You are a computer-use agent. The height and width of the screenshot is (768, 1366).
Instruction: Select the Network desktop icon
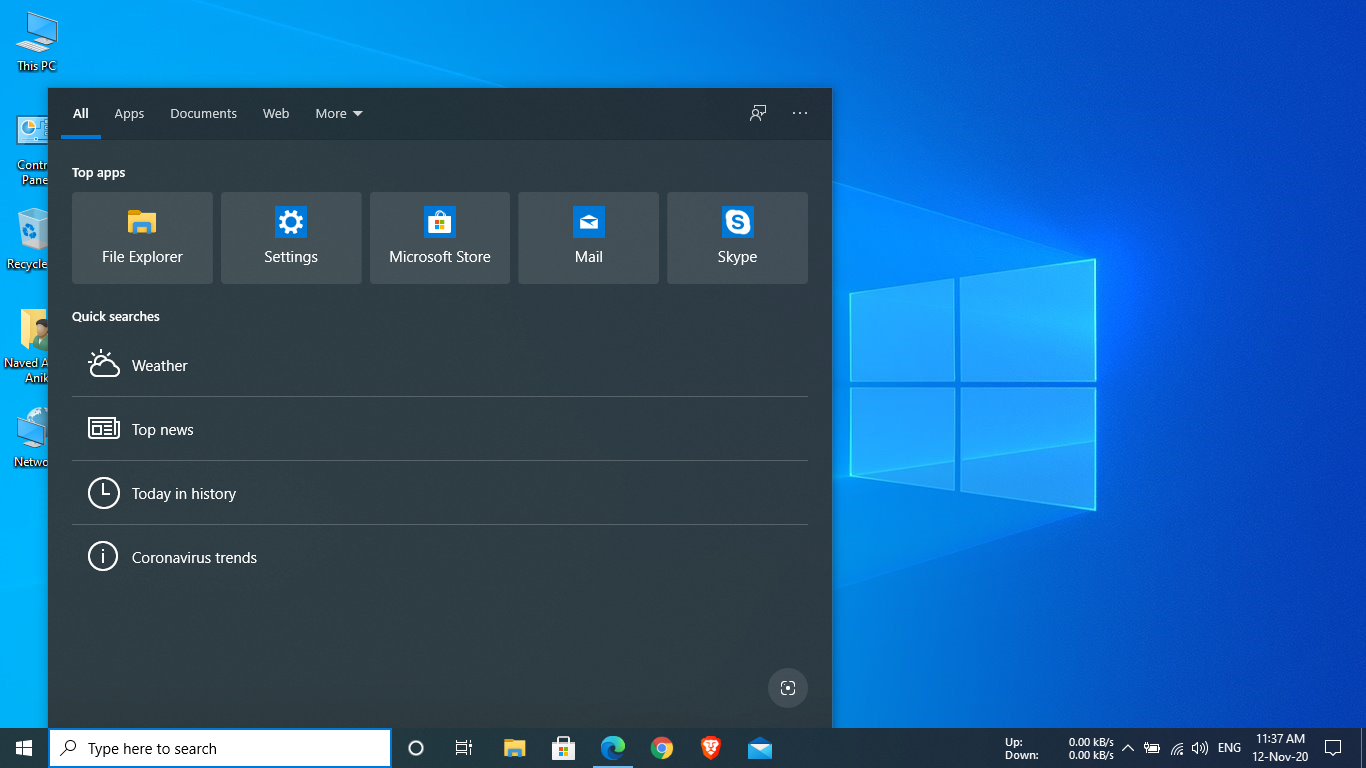33,437
